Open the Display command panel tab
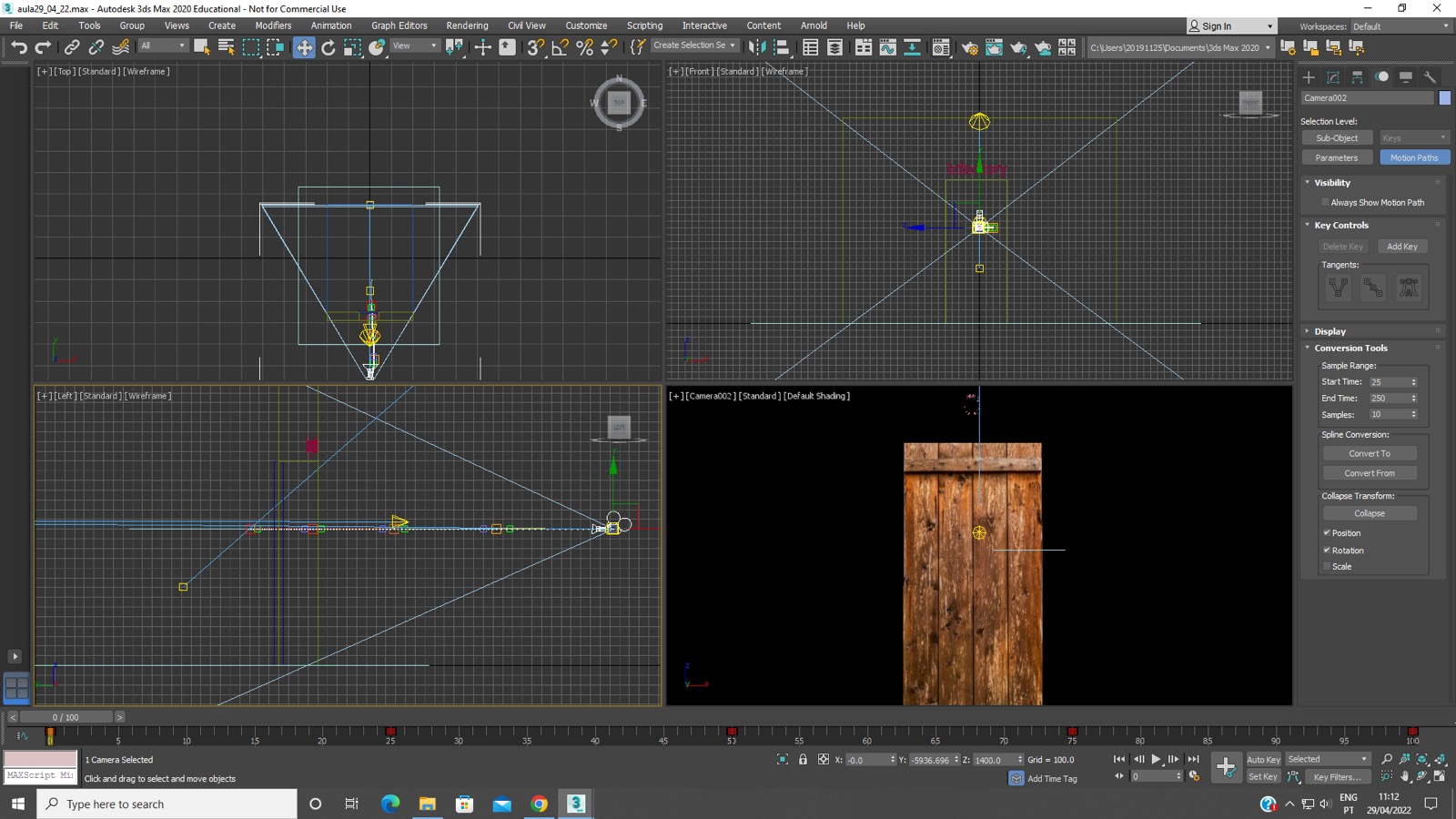Viewport: 1456px width, 819px height. [1406, 77]
